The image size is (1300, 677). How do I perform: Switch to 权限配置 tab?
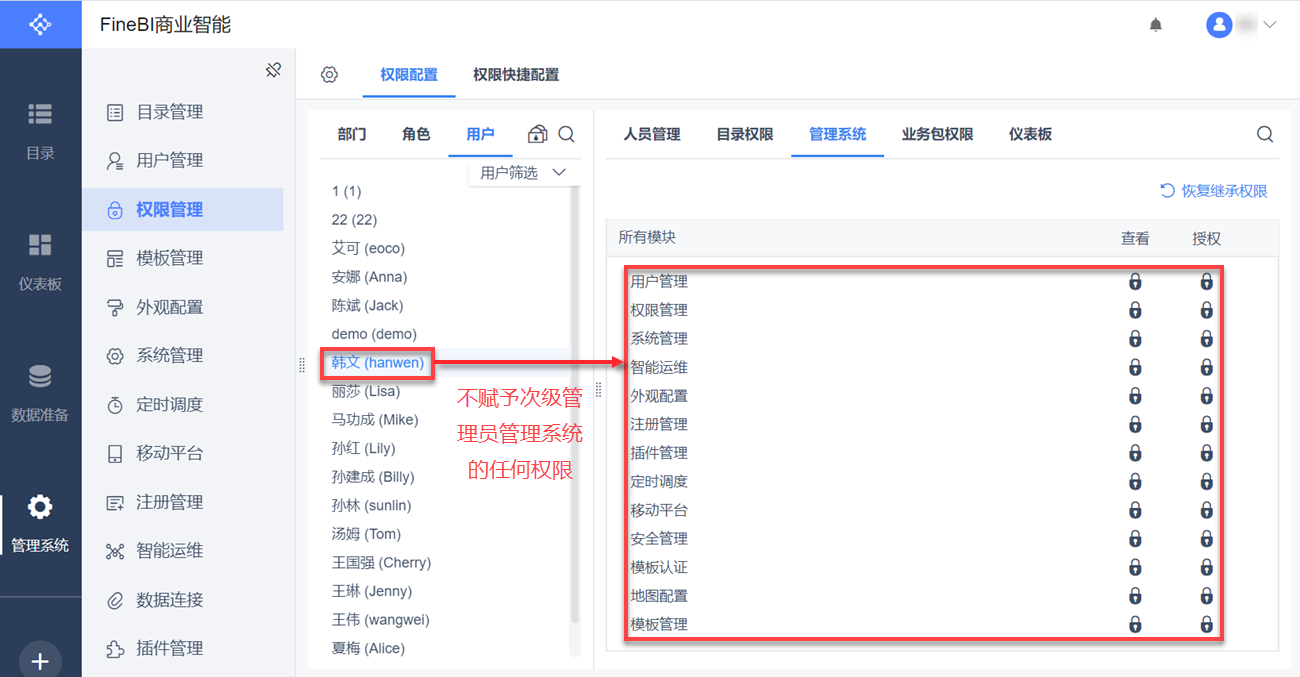click(x=409, y=75)
